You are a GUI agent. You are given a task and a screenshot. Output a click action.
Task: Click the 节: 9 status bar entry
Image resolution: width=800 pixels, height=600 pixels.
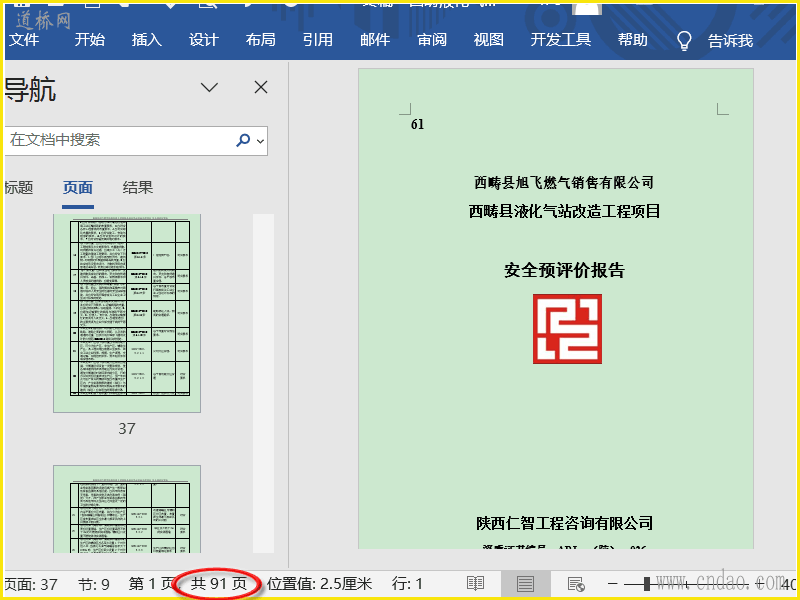(x=94, y=584)
